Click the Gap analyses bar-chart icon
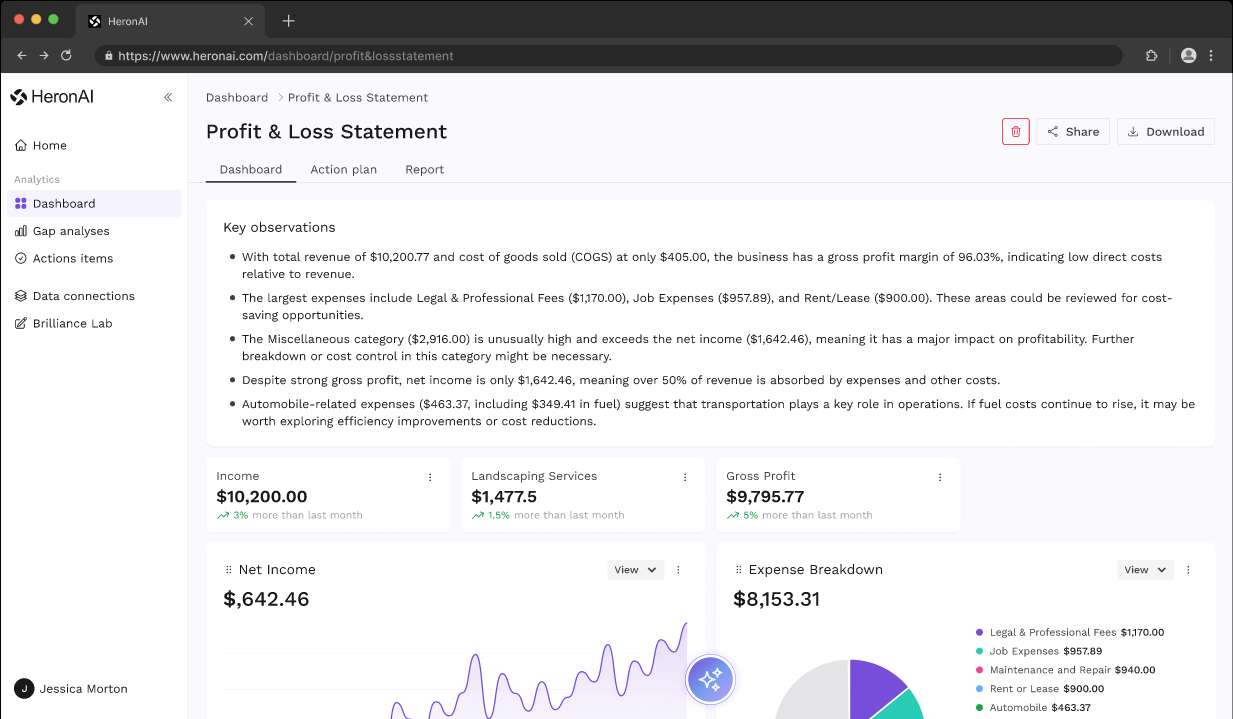This screenshot has height=719, width=1233. point(21,231)
